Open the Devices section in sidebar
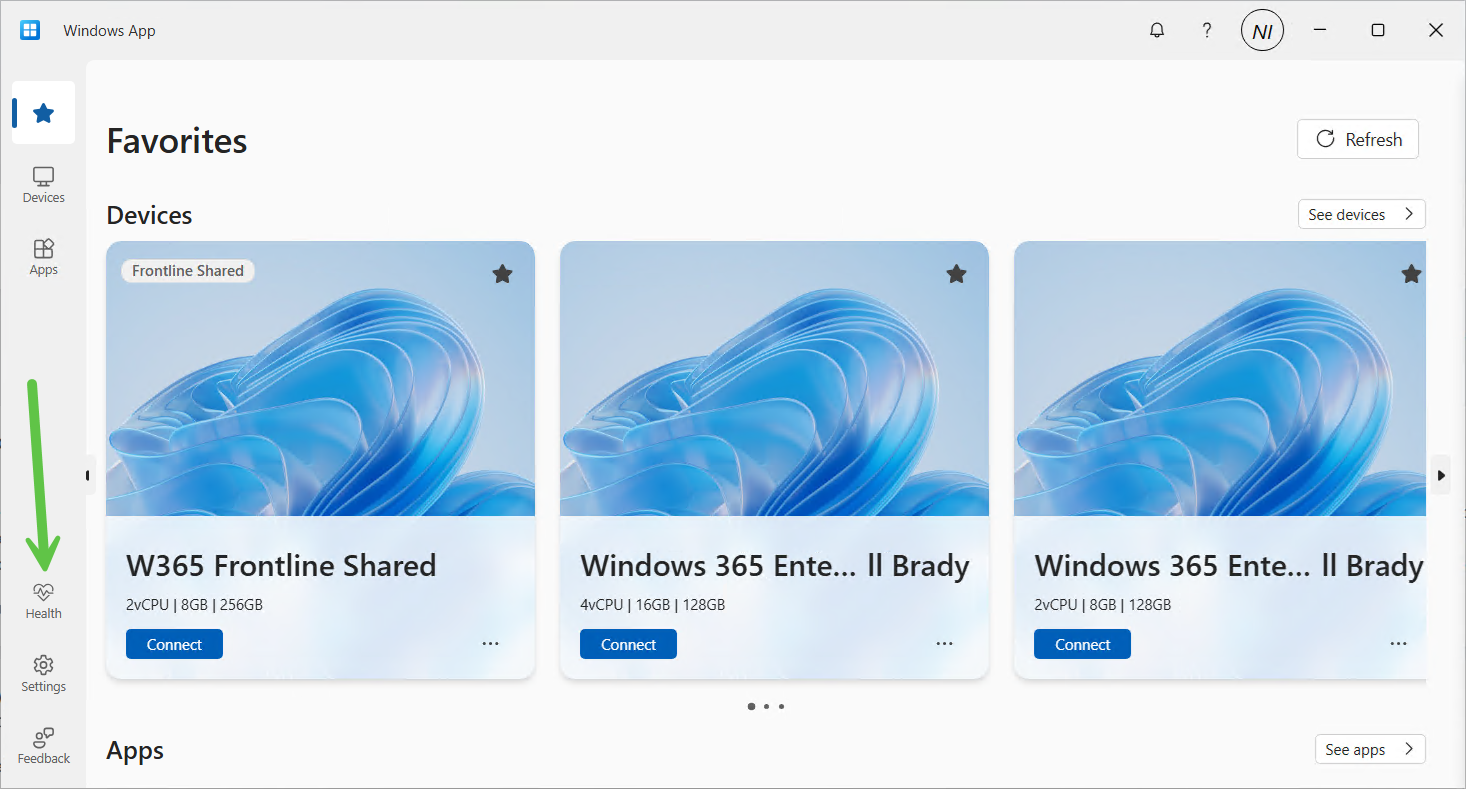 [43, 185]
